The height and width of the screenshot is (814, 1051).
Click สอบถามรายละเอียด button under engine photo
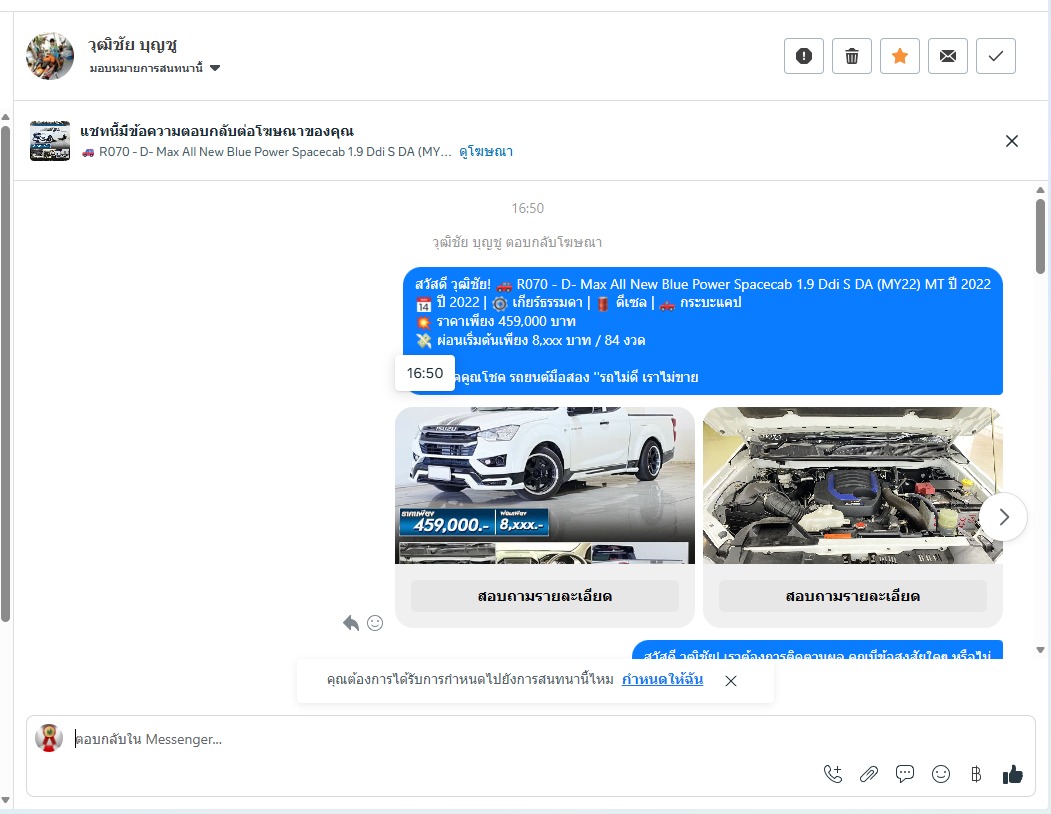tap(853, 596)
